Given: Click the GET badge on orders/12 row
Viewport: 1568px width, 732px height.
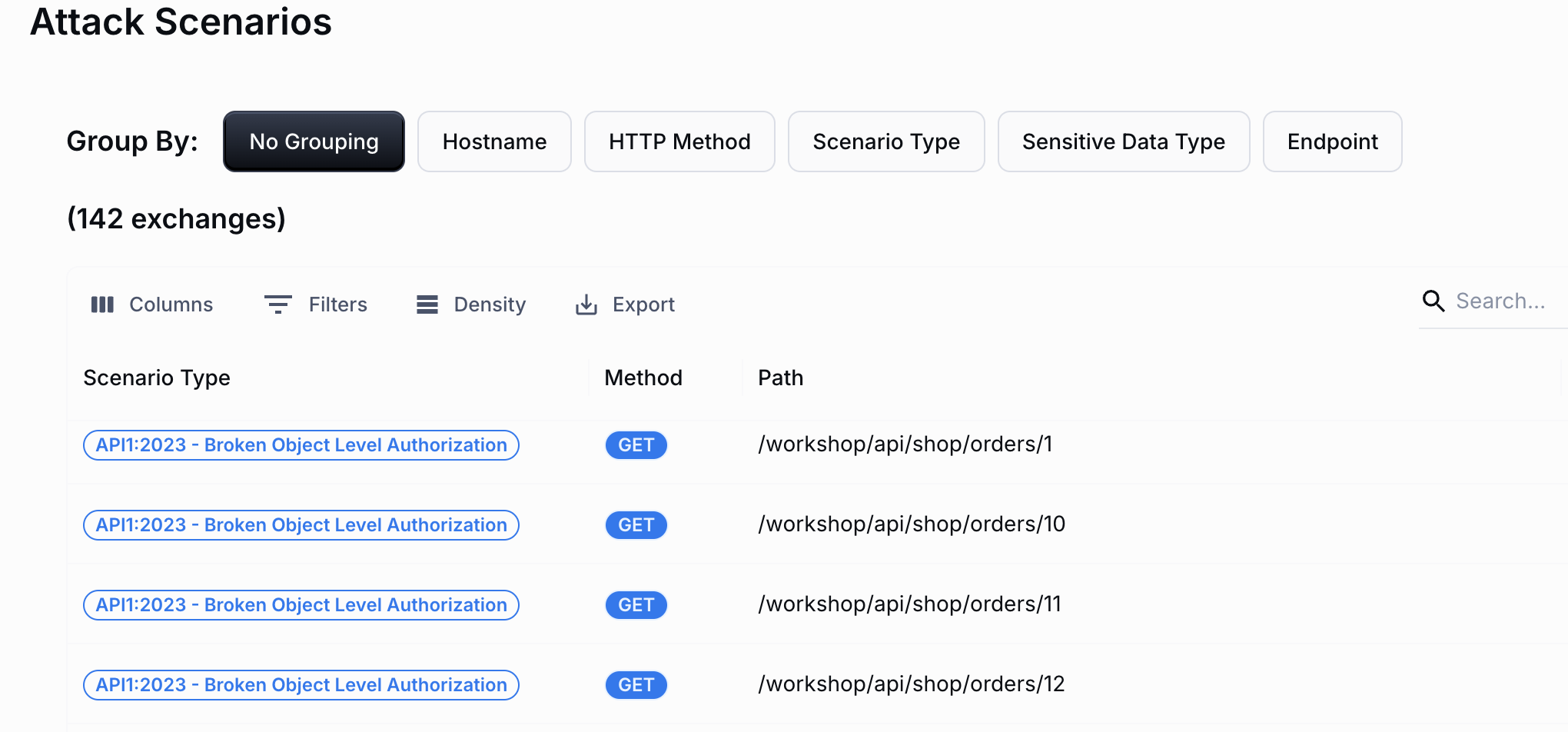Looking at the screenshot, I should point(636,684).
